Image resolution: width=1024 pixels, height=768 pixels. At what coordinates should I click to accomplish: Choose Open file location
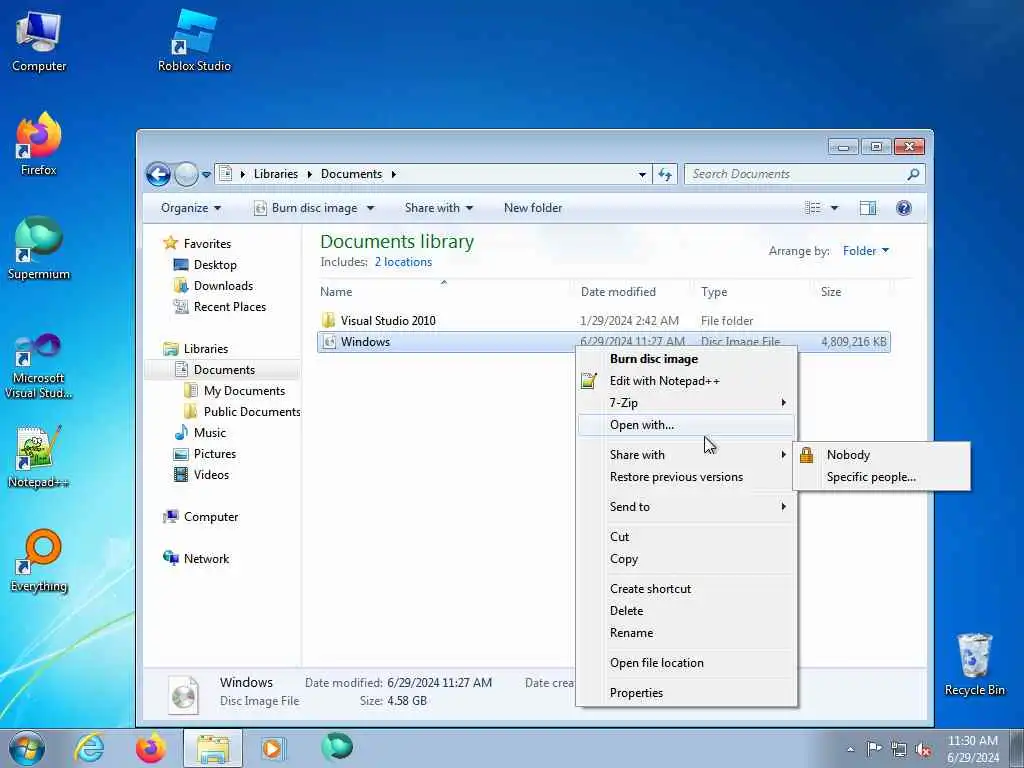click(686, 663)
